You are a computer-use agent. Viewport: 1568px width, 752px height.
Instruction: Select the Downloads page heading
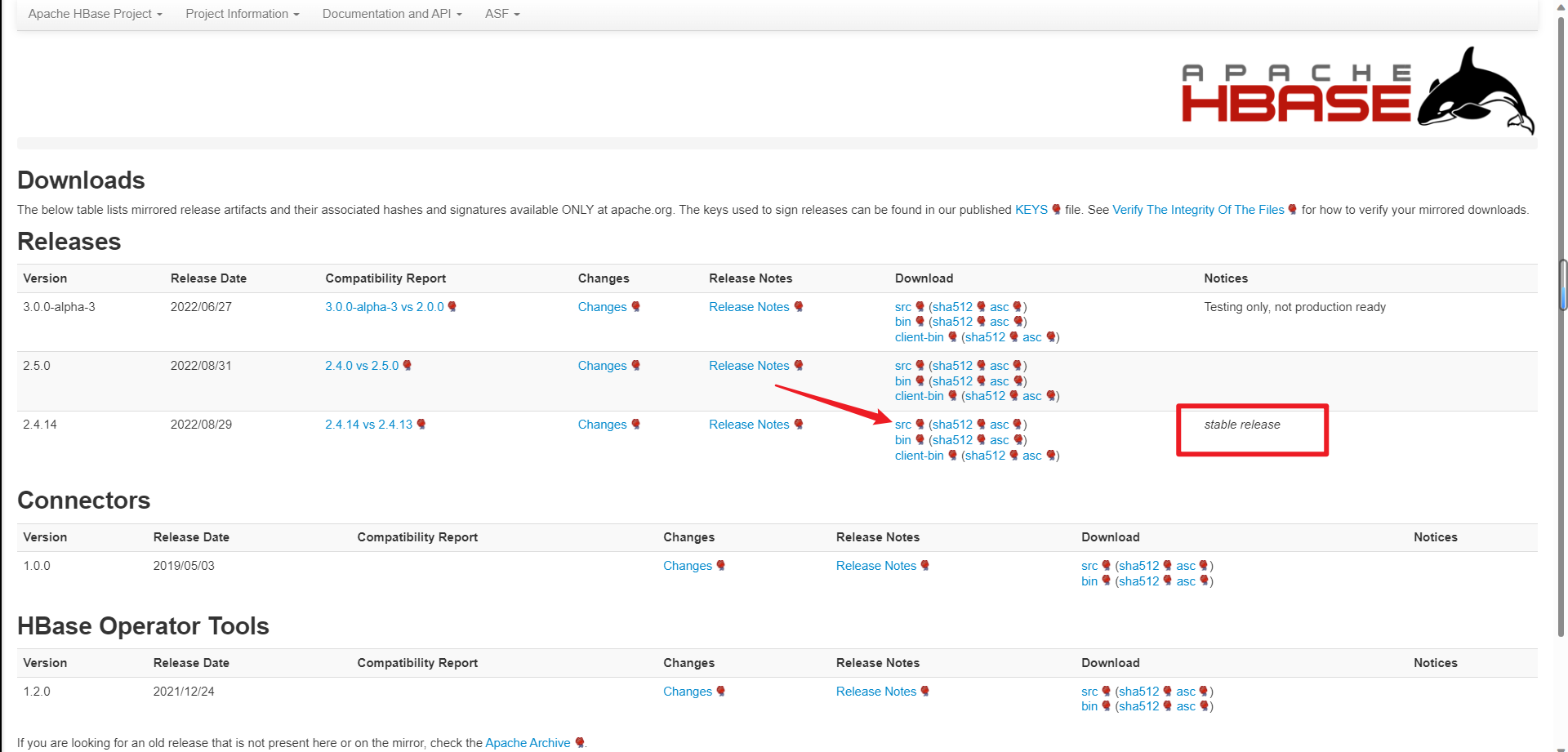click(81, 180)
